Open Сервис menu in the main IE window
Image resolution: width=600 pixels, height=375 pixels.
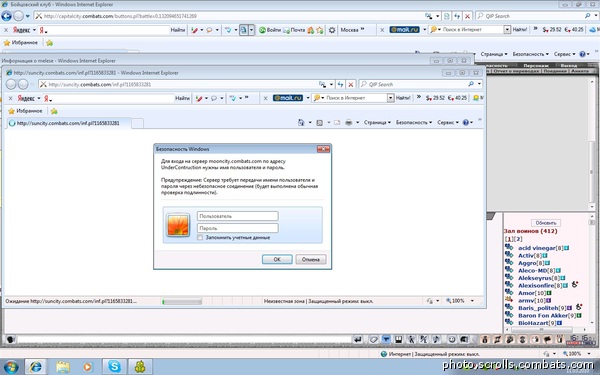click(564, 54)
